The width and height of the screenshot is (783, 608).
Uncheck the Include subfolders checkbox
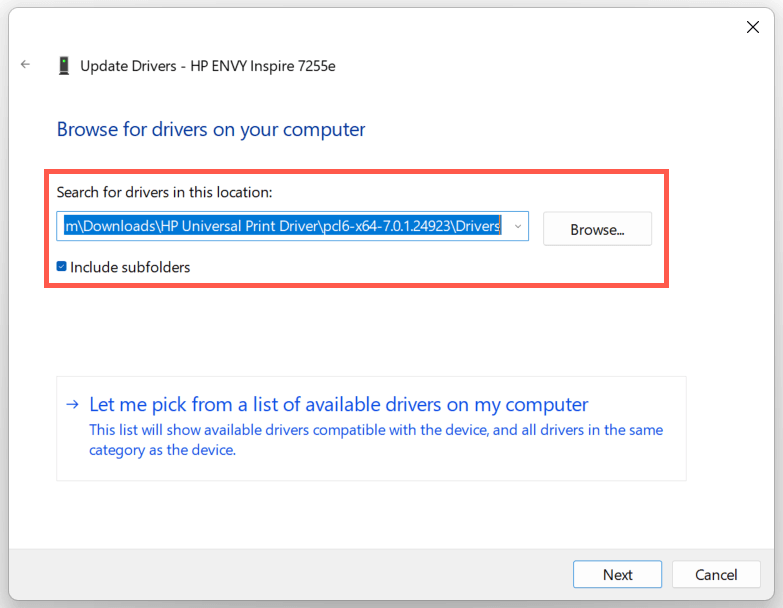pyautogui.click(x=61, y=267)
